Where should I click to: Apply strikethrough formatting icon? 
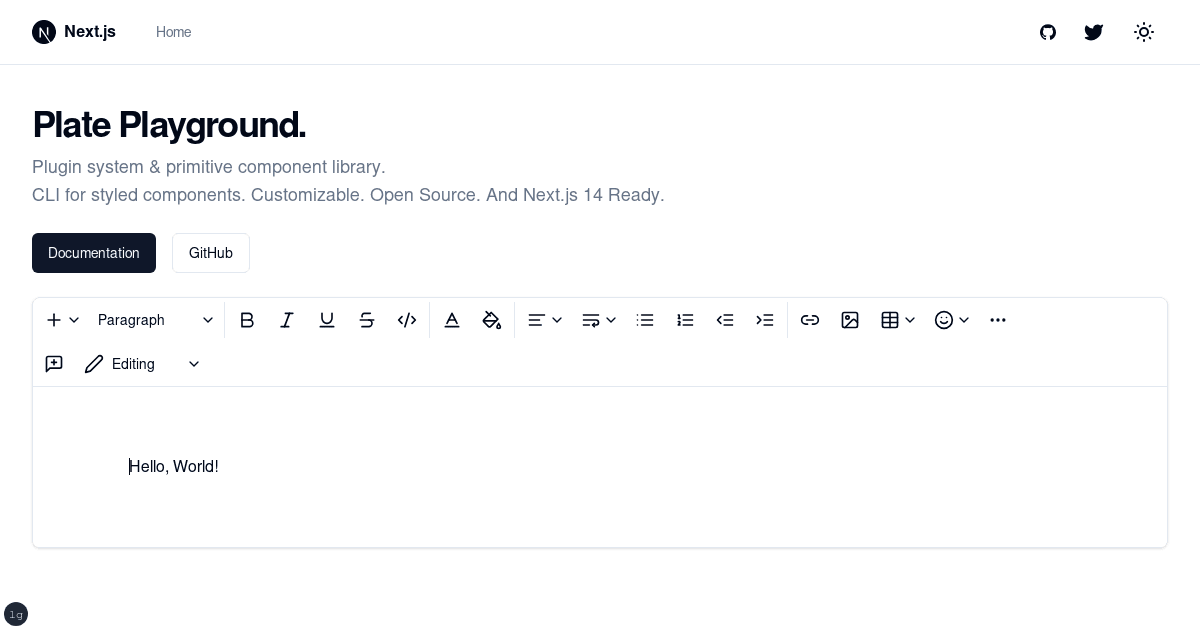click(367, 320)
